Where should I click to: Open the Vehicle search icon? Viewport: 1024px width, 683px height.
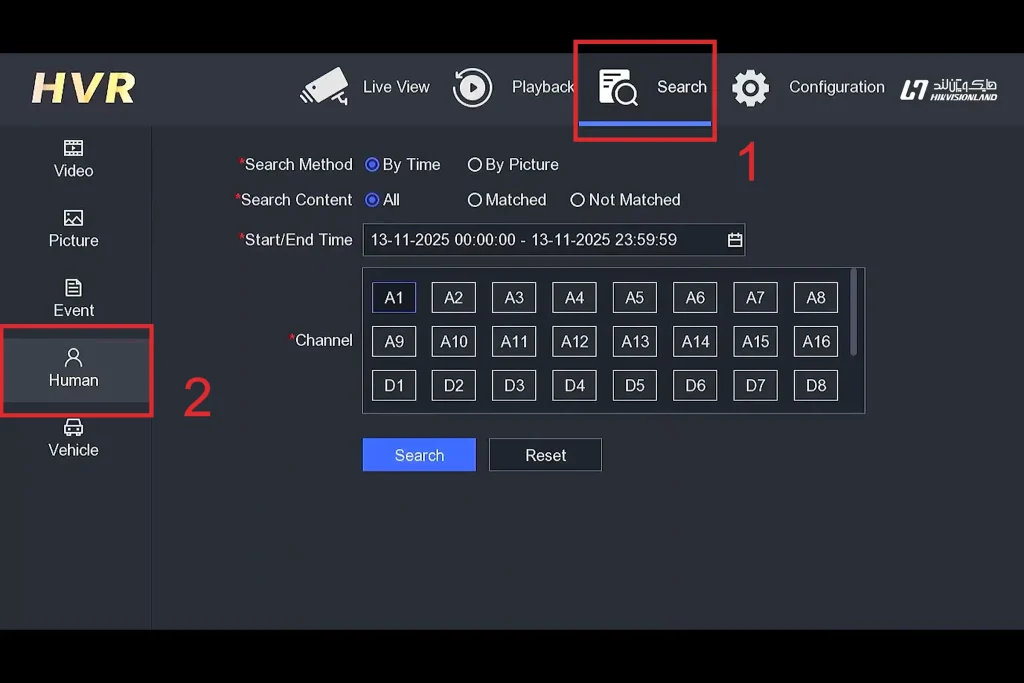73,426
